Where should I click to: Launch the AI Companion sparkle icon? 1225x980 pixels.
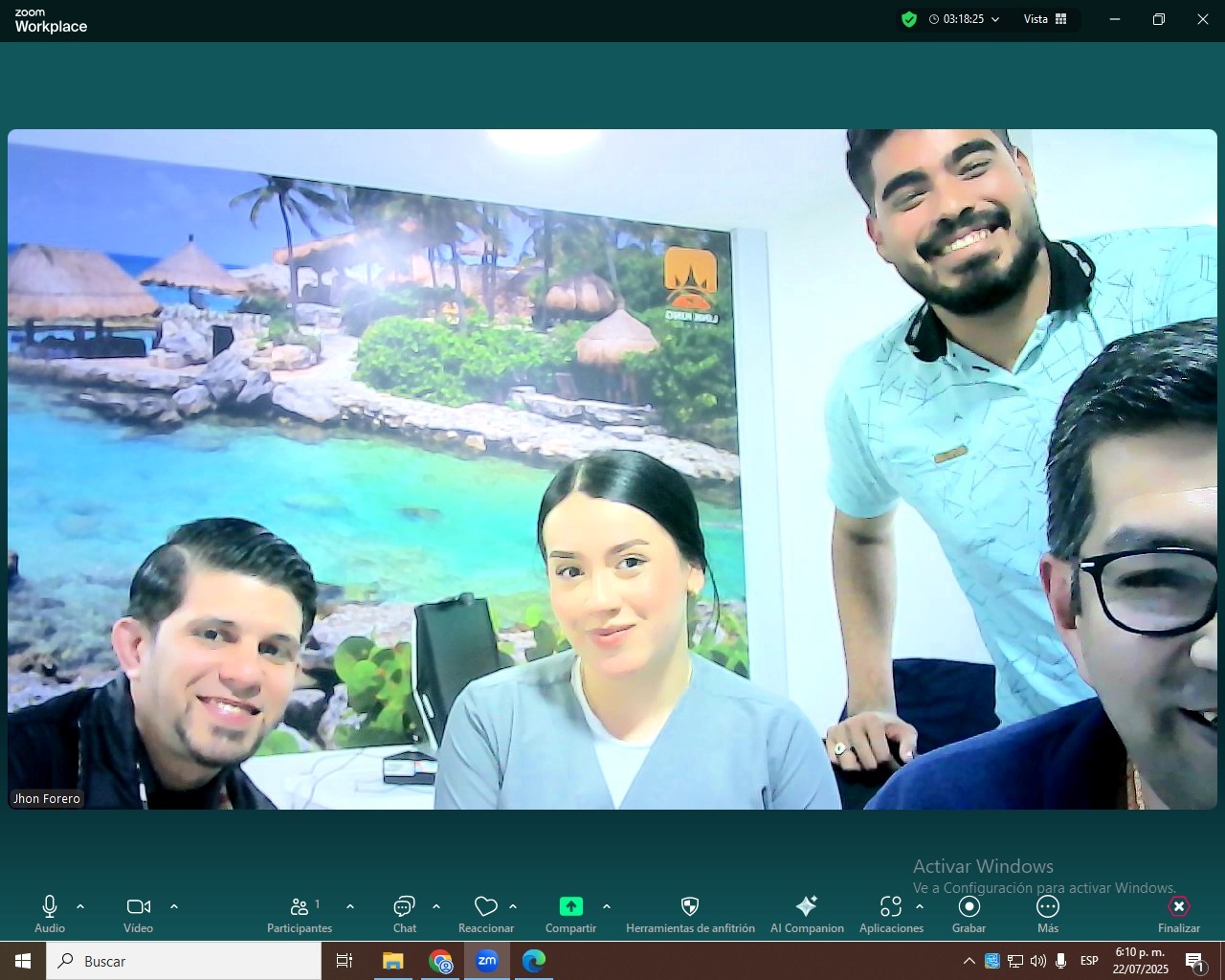[x=807, y=907]
